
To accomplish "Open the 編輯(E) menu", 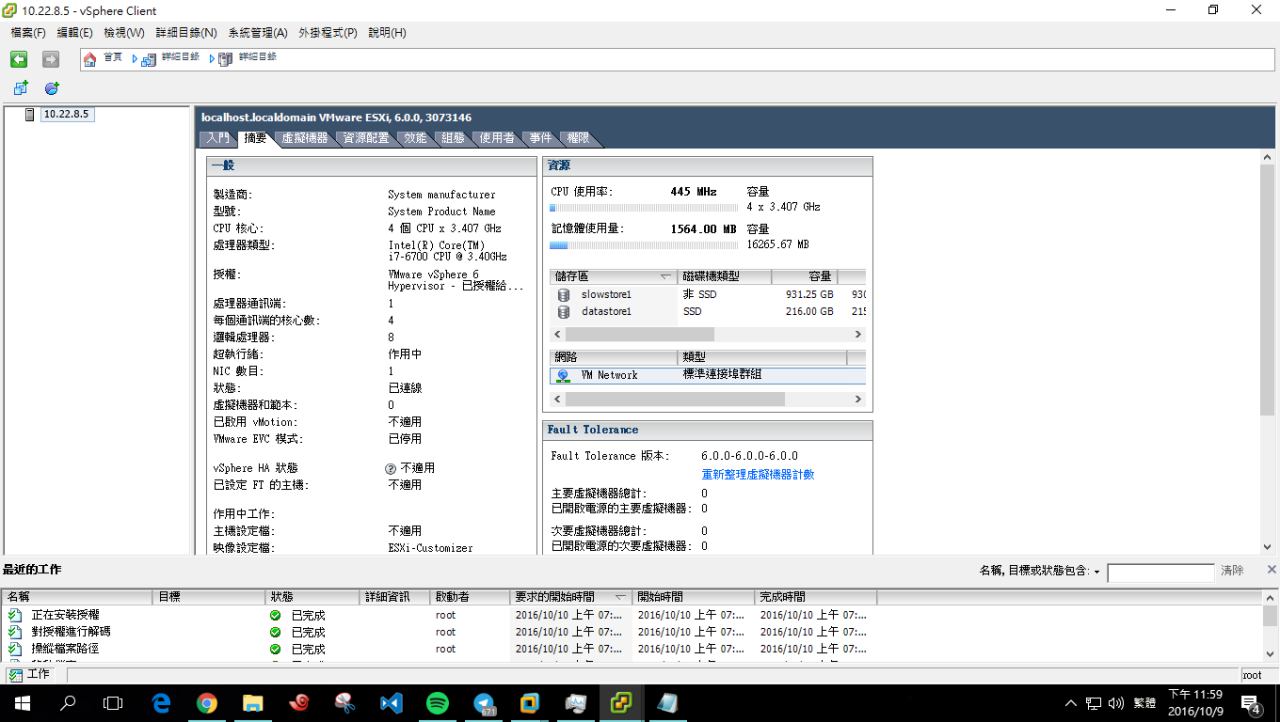I will 74,33.
